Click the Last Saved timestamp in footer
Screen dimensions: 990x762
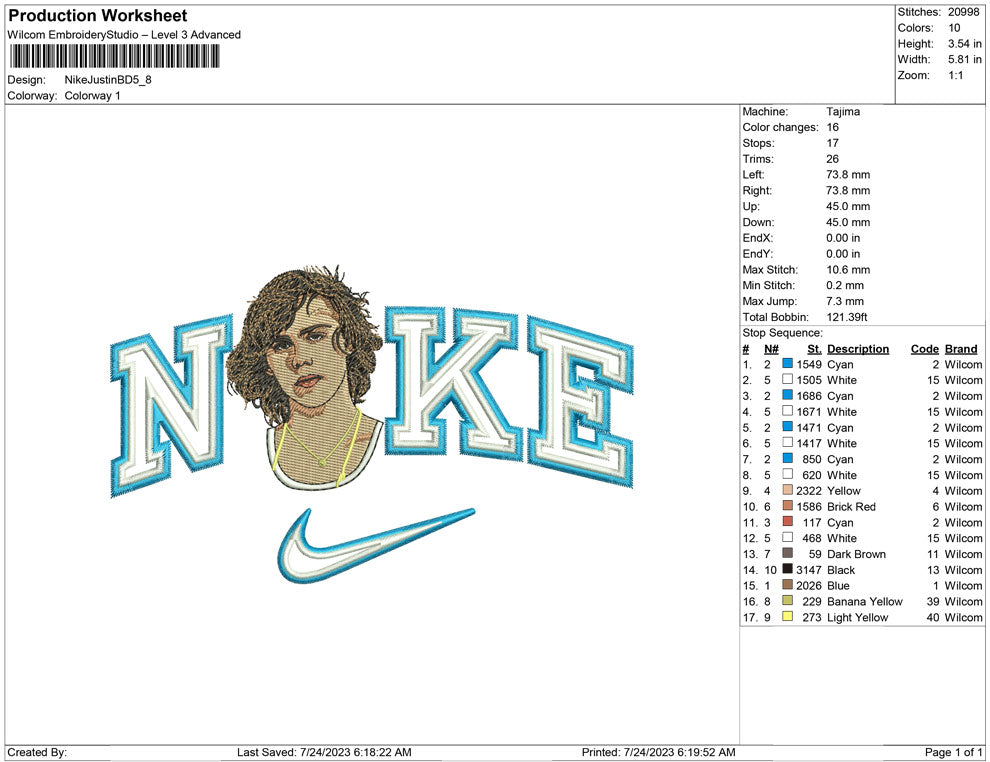pyautogui.click(x=324, y=752)
